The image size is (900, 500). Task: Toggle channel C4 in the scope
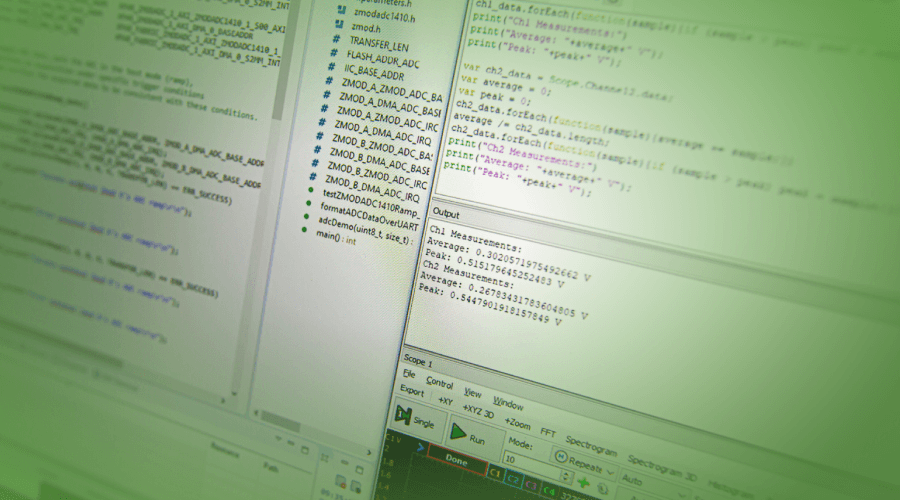[x=548, y=489]
